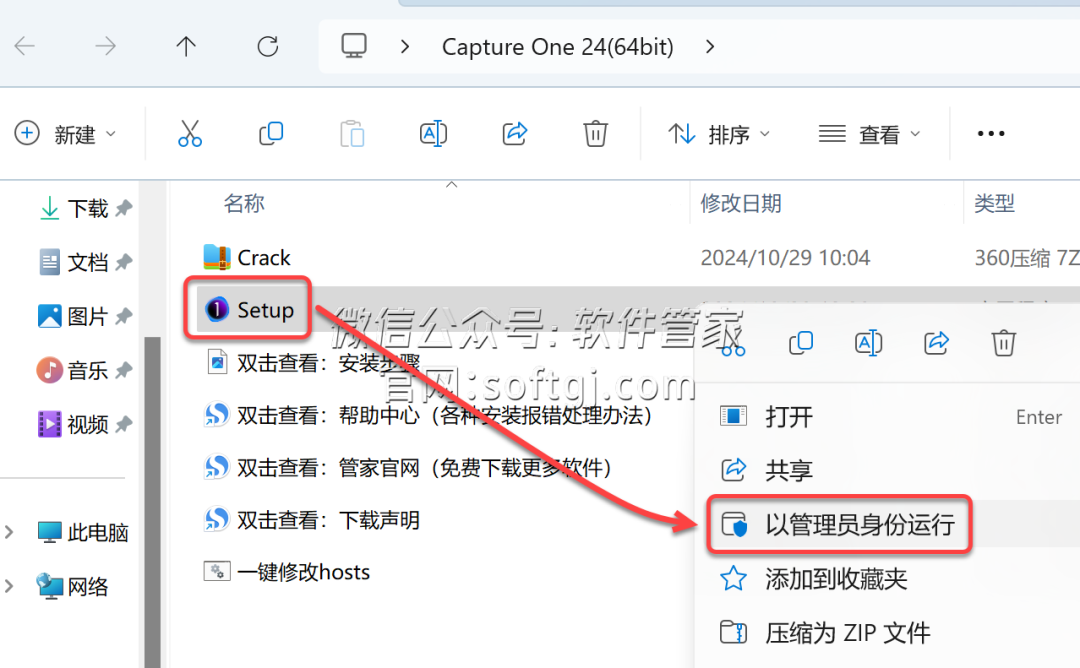Screen dimensions: 1080x668
Task: Click the navigation pane vertical scrollbar
Action: pos(153,501)
